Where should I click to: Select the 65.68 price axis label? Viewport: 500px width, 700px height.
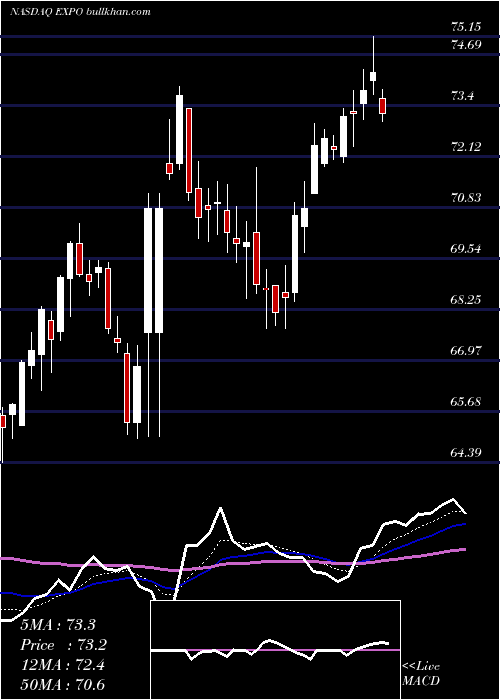click(x=466, y=401)
